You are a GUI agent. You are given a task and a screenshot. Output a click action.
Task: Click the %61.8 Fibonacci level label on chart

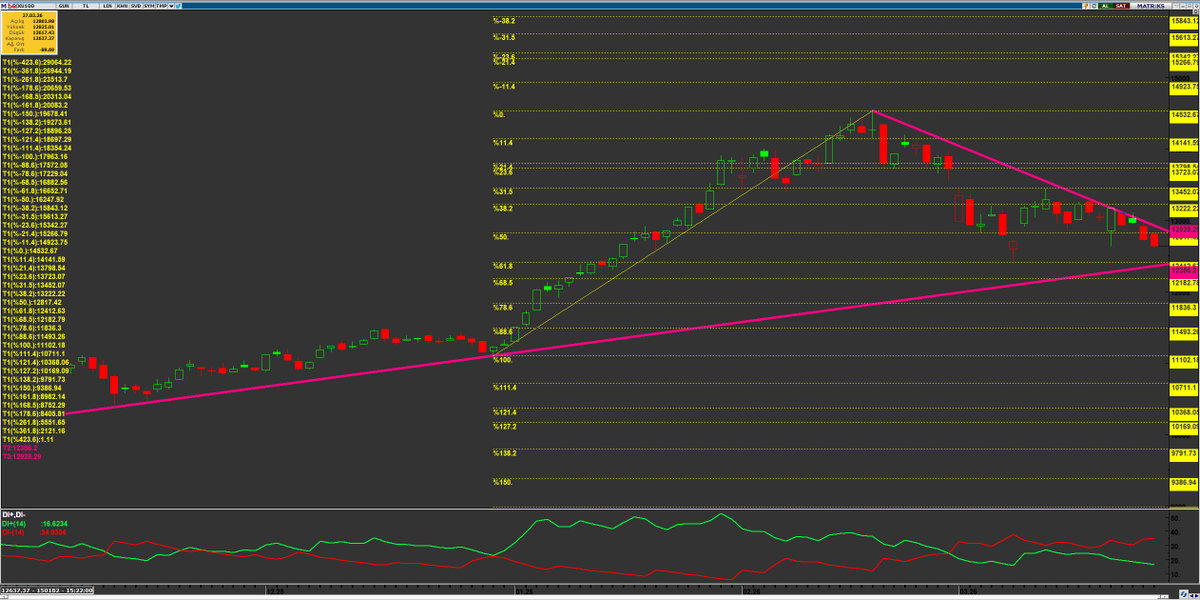[x=502, y=265]
